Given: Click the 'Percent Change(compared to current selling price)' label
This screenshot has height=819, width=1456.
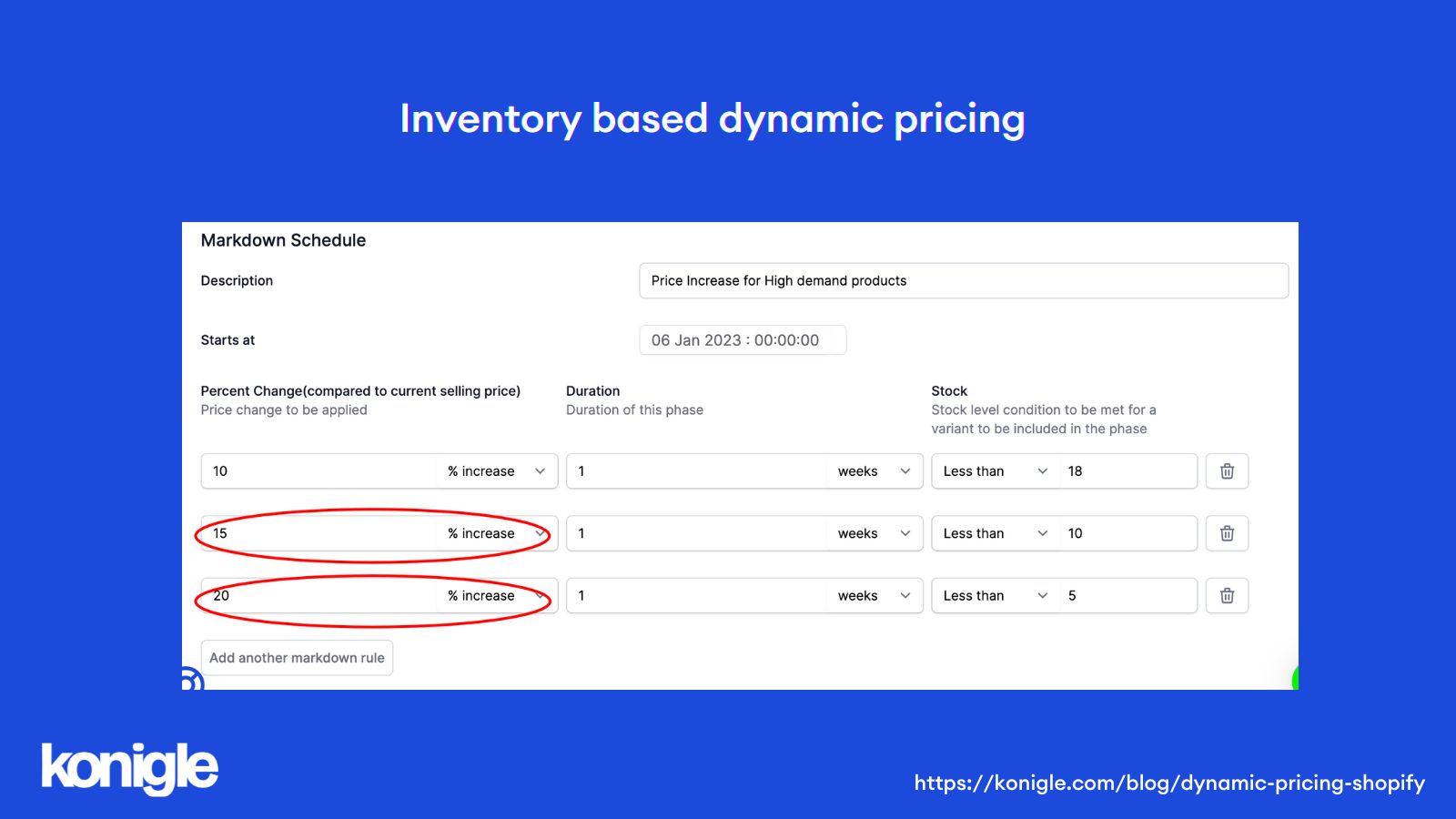Looking at the screenshot, I should 360,391.
